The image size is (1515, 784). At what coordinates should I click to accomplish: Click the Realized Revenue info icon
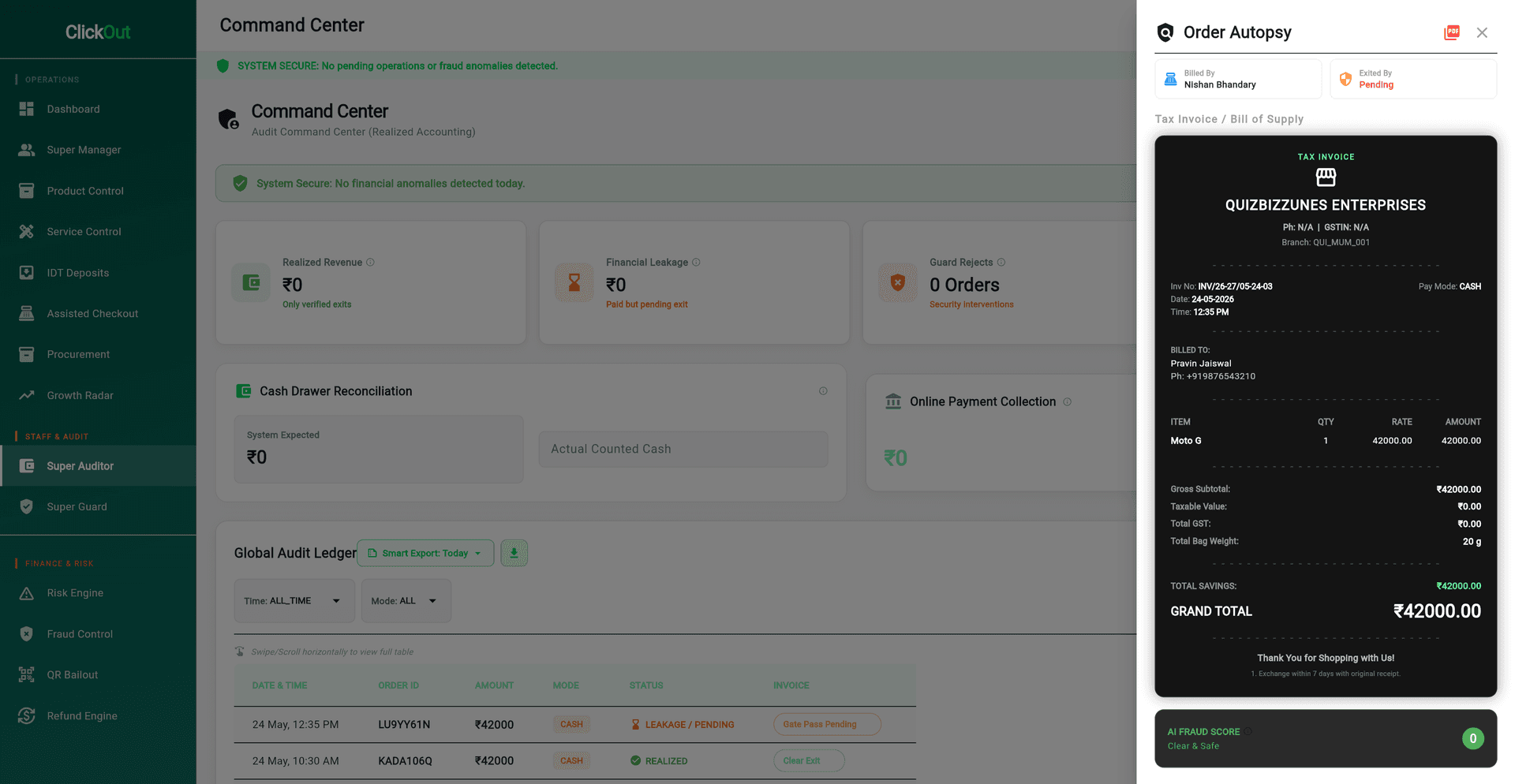[370, 263]
